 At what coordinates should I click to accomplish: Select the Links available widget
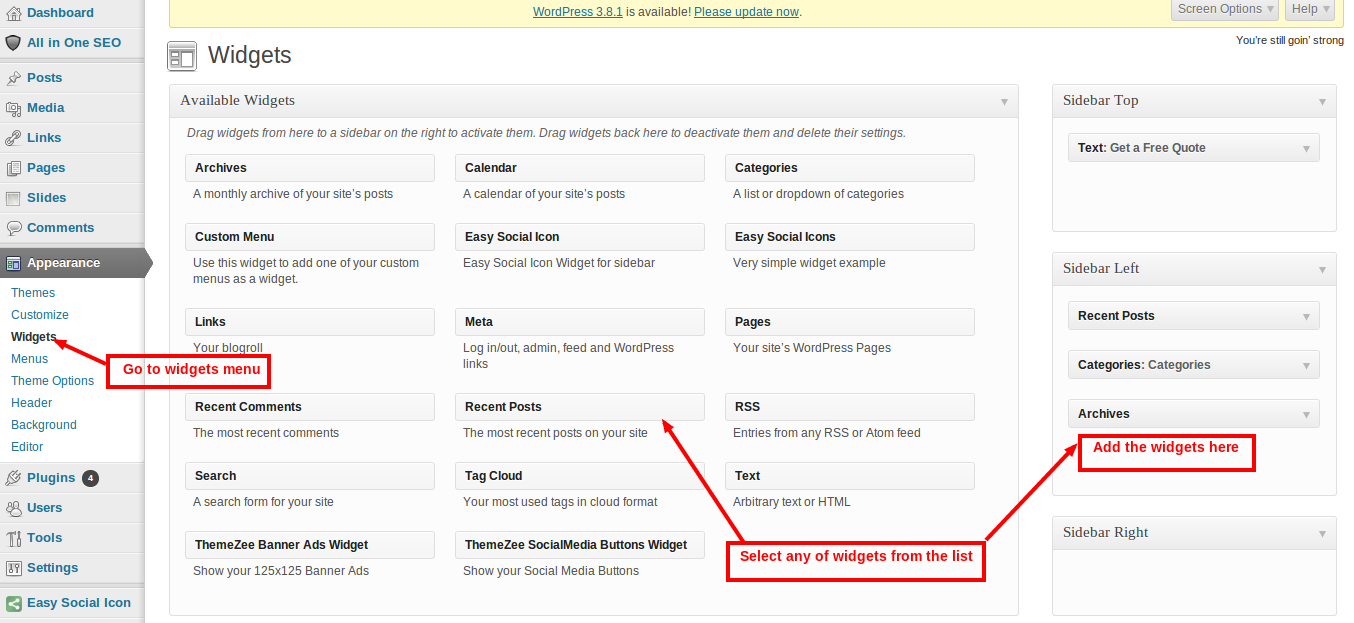tap(310, 322)
